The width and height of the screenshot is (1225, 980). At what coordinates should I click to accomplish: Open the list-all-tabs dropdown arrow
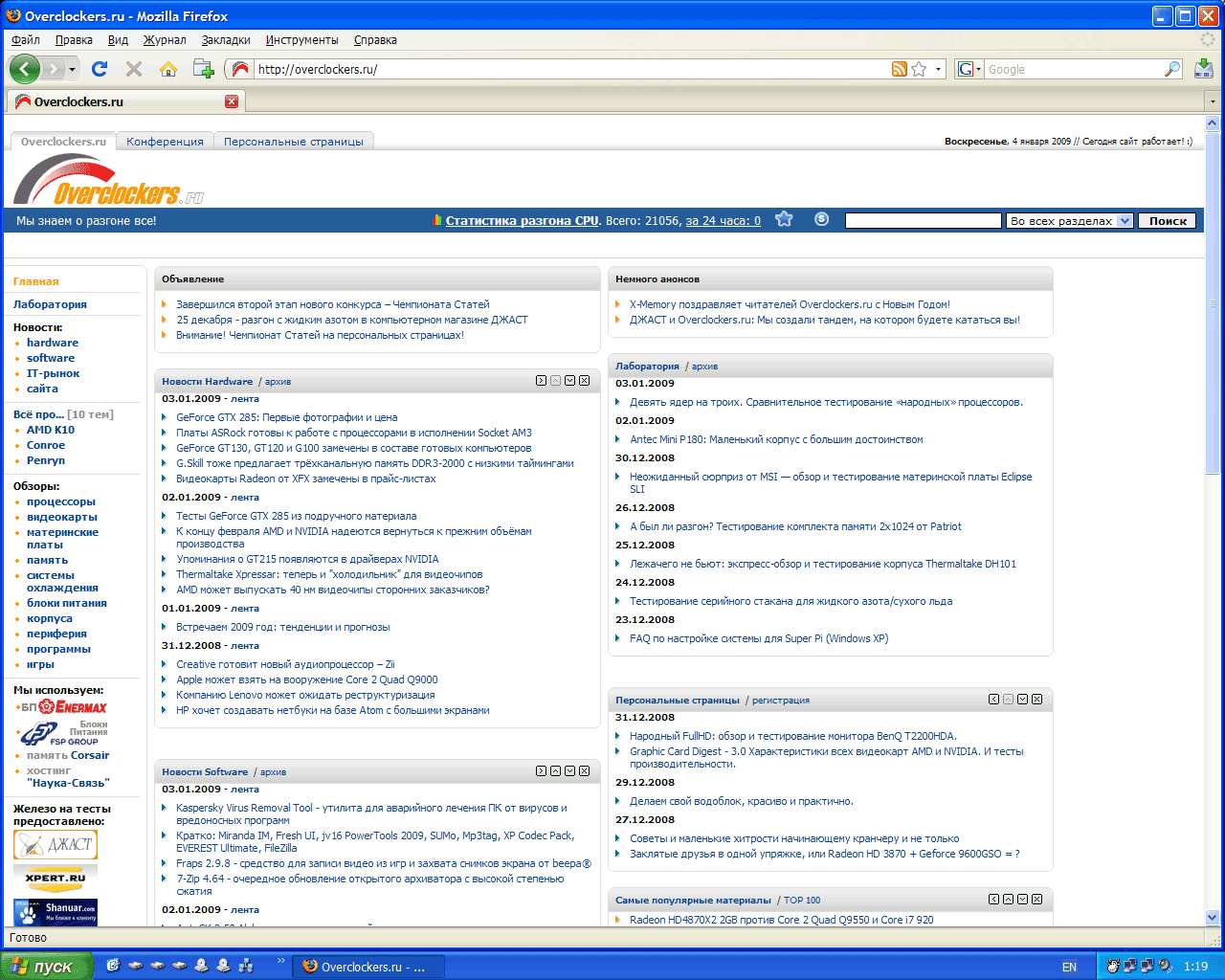click(1214, 101)
